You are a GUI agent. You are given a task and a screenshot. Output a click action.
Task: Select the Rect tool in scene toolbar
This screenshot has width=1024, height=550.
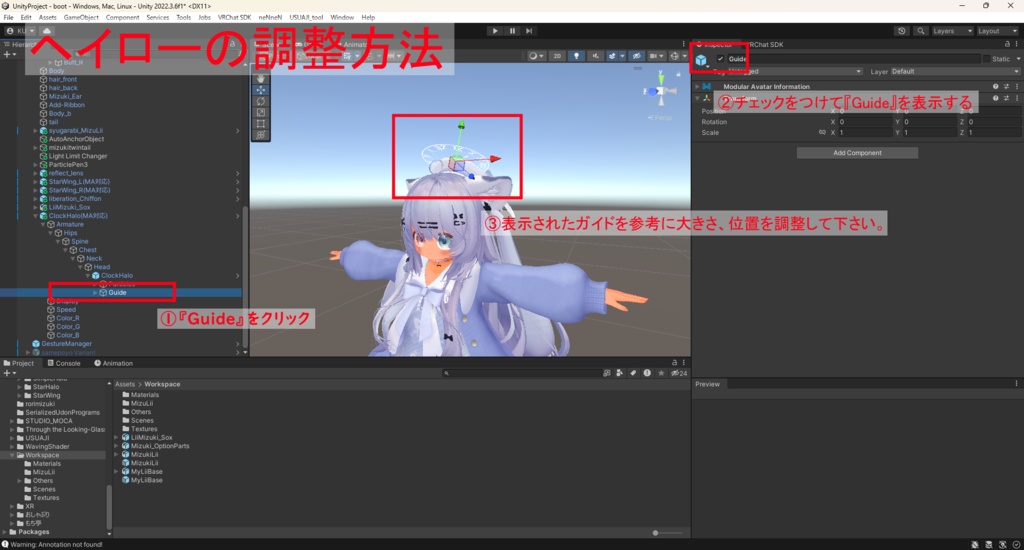point(261,123)
